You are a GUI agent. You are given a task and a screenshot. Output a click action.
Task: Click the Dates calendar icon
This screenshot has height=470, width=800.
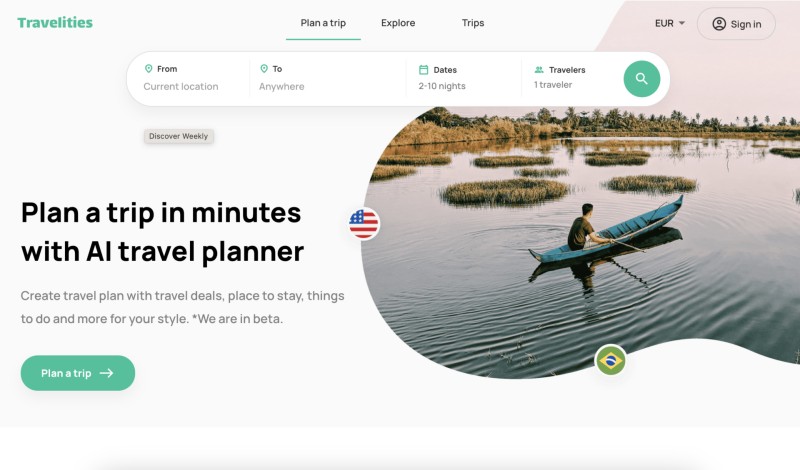pyautogui.click(x=423, y=69)
